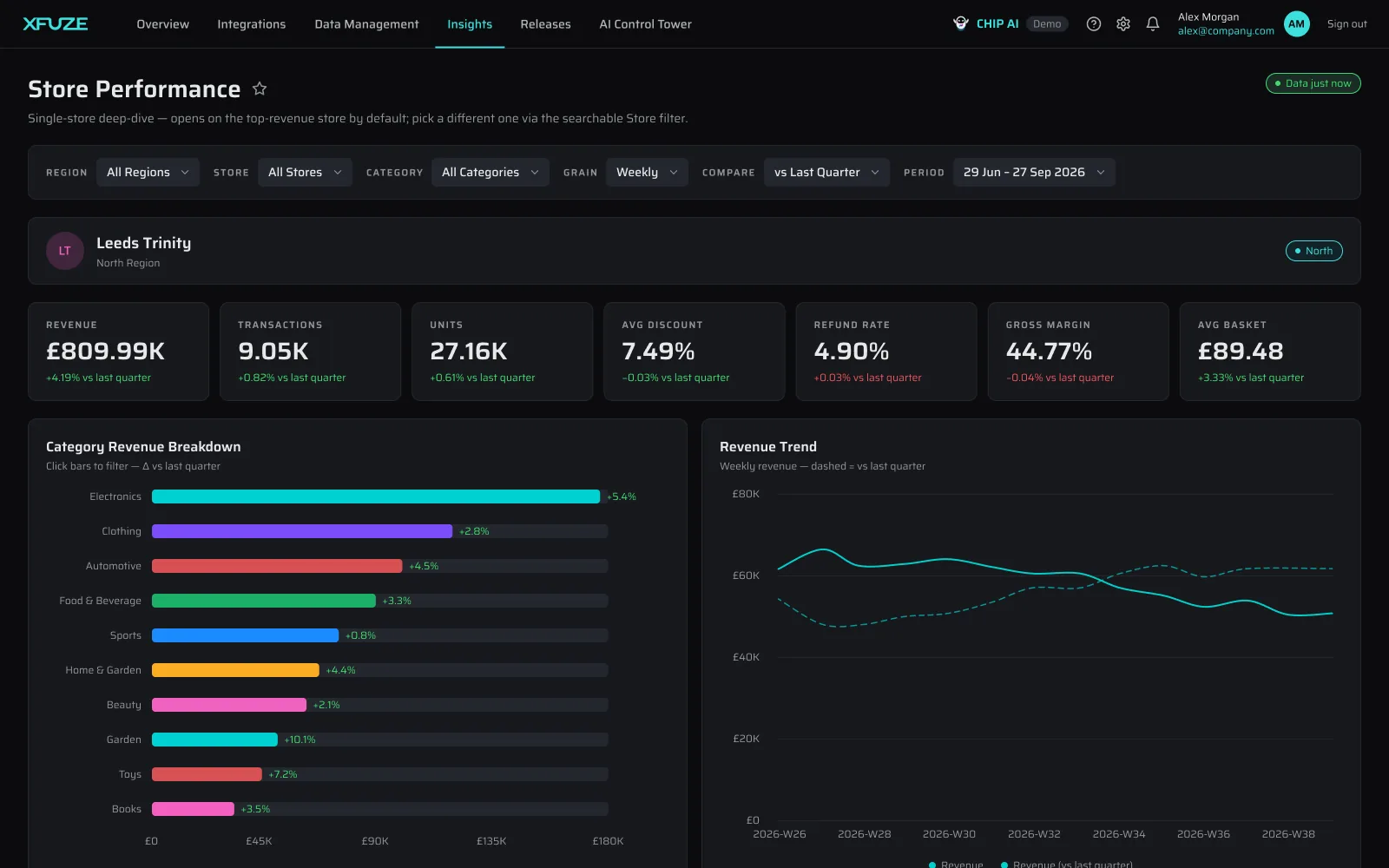Expand the All Categories dropdown
The width and height of the screenshot is (1389, 868).
(x=490, y=172)
